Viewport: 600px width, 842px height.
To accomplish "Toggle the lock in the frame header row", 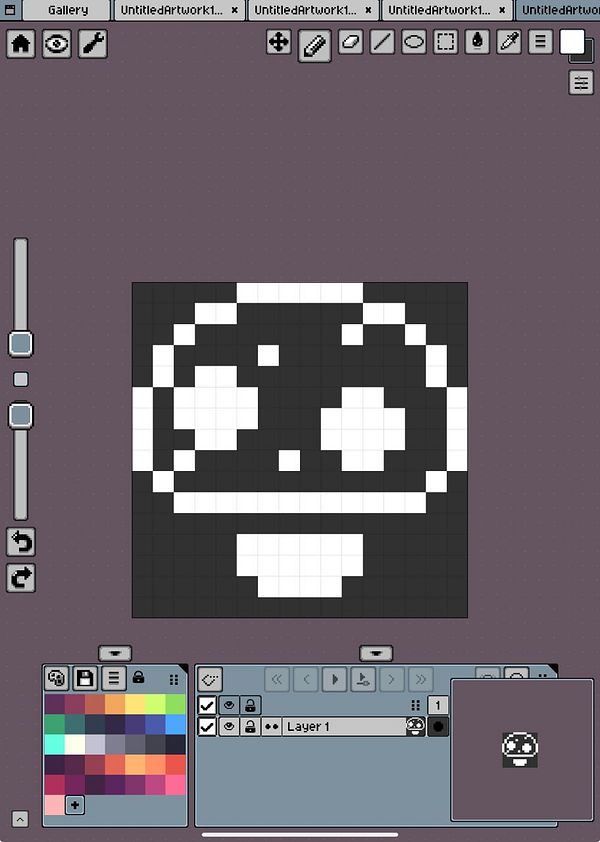I will click(250, 705).
